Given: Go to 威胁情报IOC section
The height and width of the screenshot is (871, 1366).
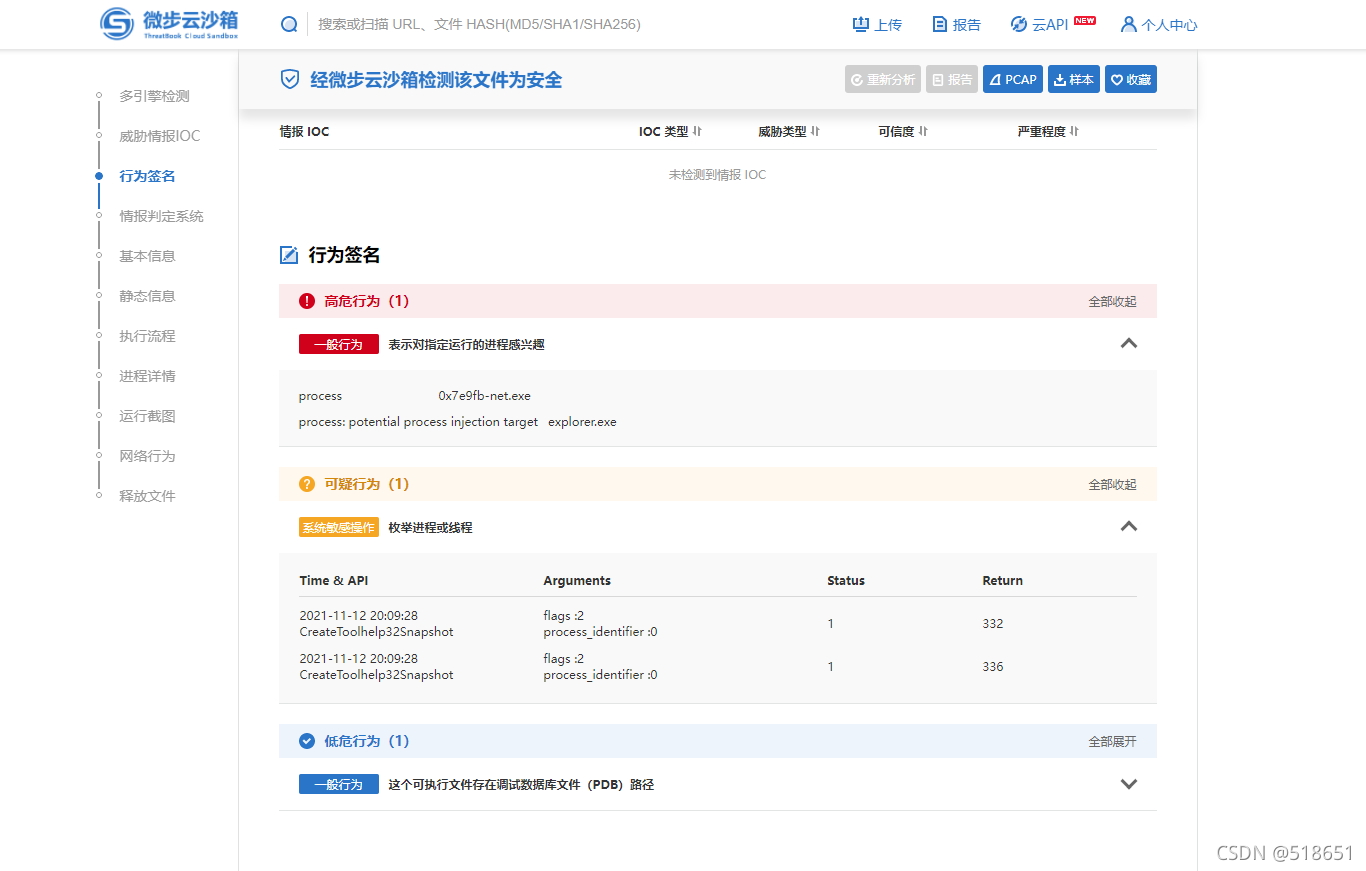Looking at the screenshot, I should point(159,136).
